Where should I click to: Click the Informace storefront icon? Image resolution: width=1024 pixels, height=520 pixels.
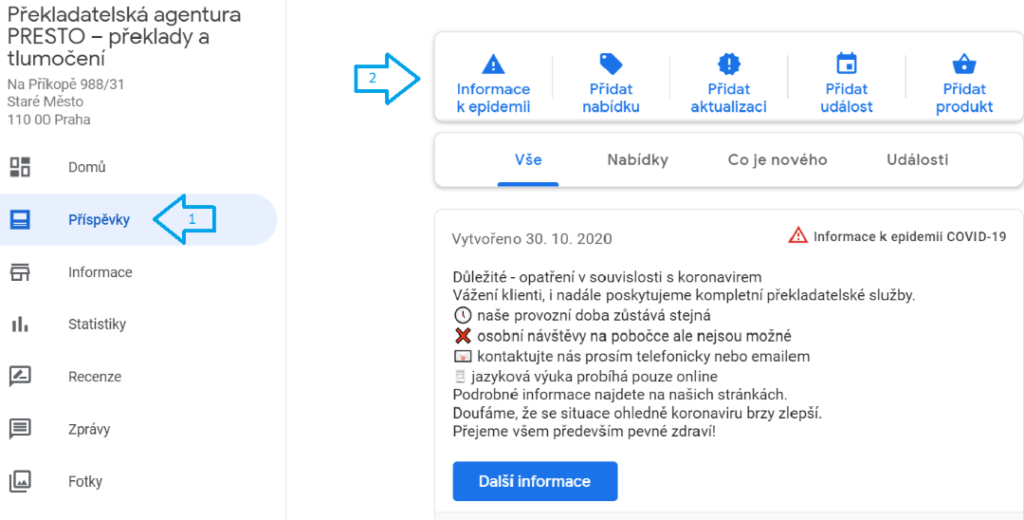20,272
